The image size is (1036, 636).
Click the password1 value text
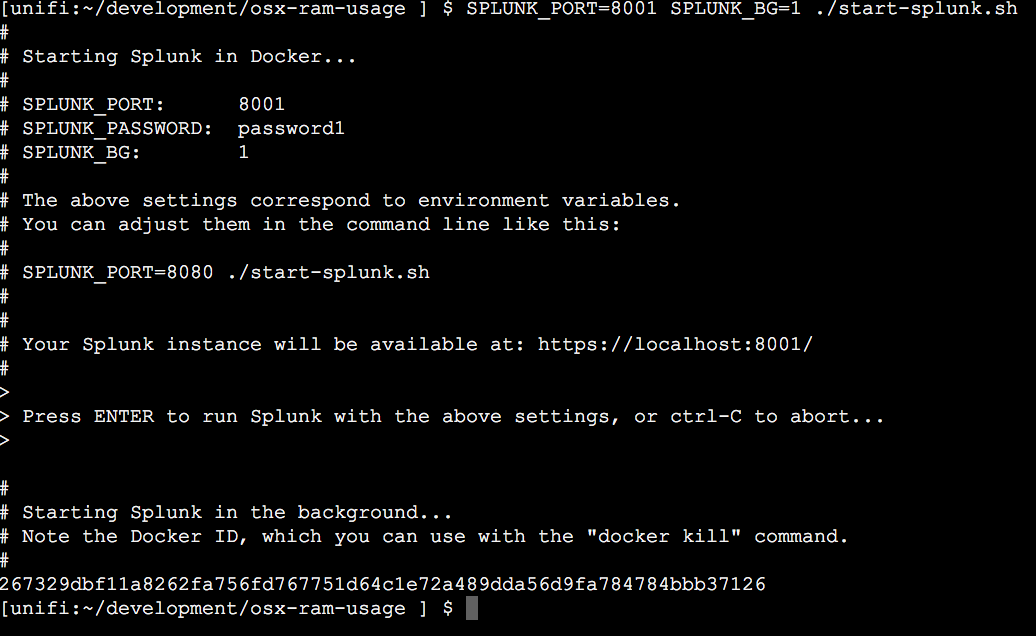[291, 128]
